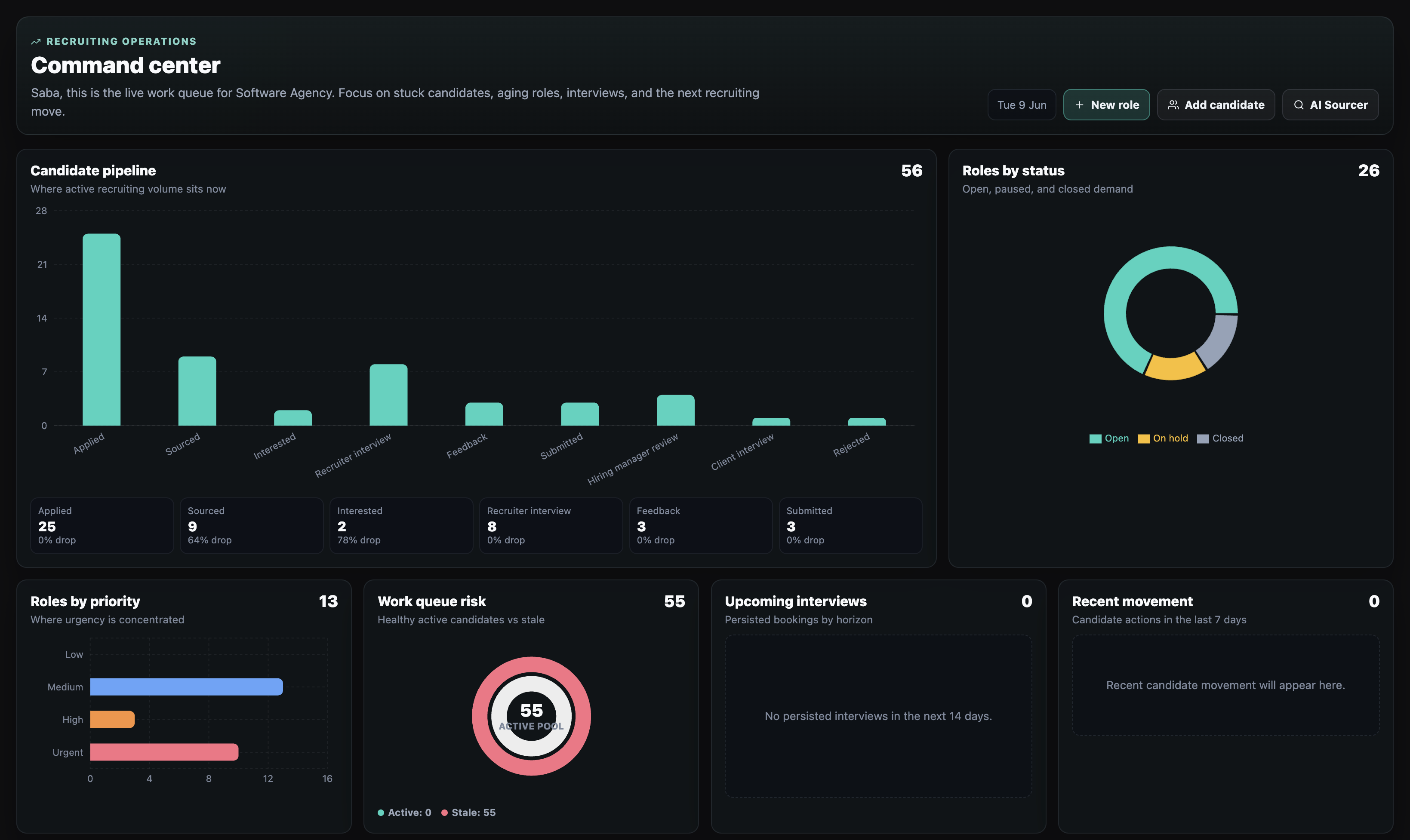Click the RECRUITING OPERATIONS label
Viewport: 1410px width, 840px height.
pos(121,41)
